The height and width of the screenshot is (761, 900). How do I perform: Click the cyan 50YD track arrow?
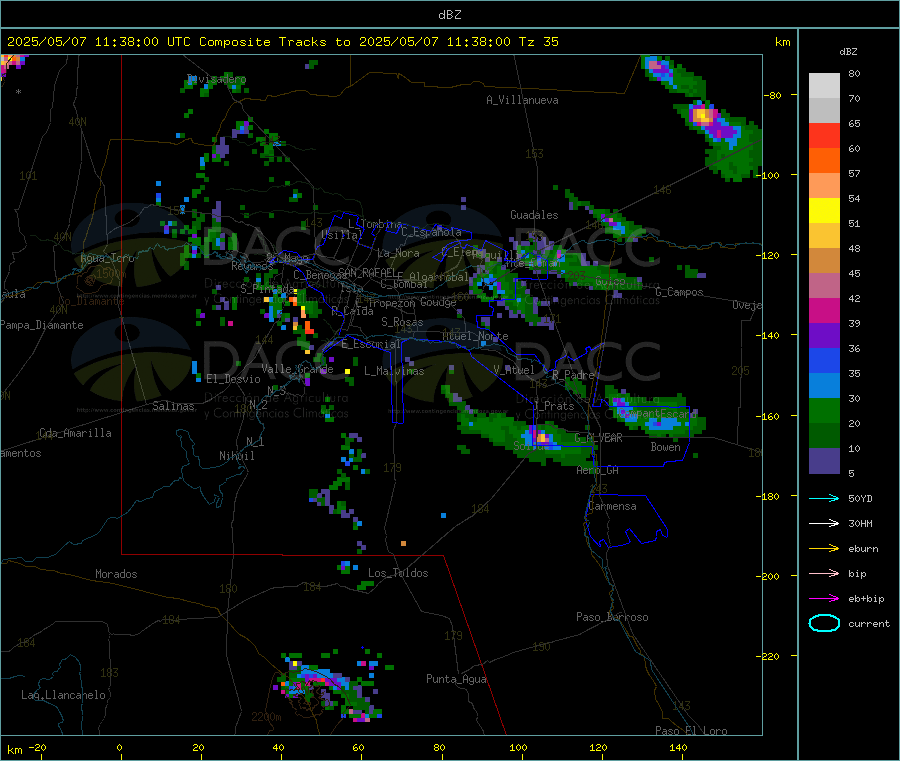point(824,498)
